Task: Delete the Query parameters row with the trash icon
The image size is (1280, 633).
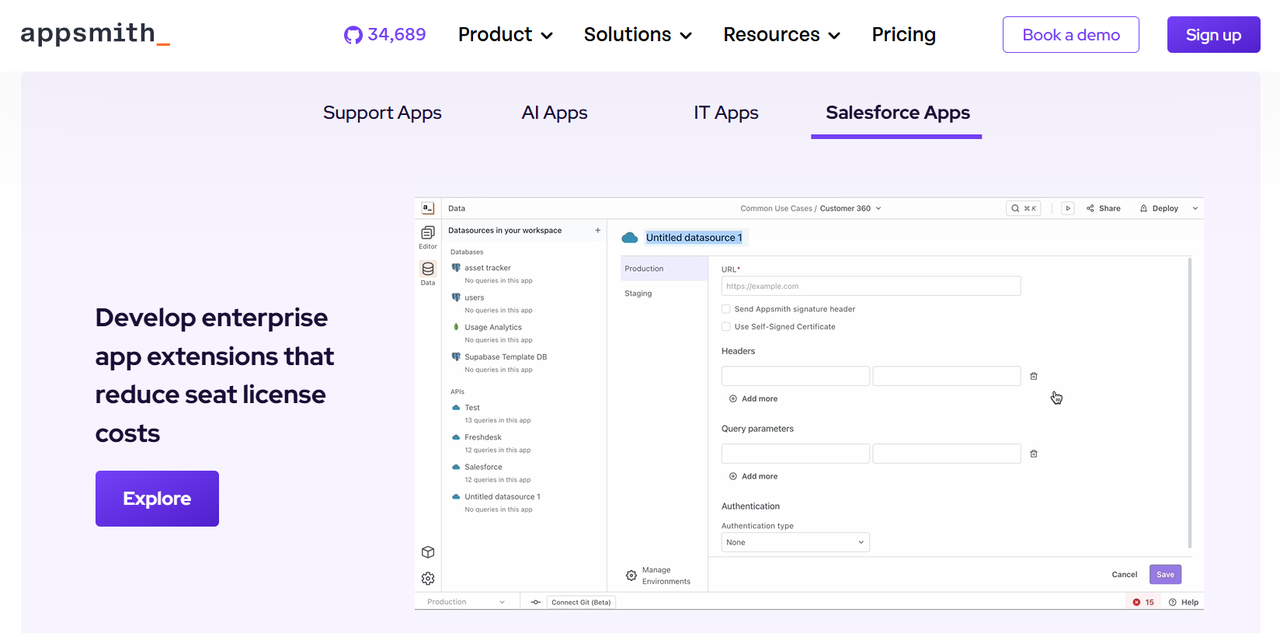Action: (1034, 453)
